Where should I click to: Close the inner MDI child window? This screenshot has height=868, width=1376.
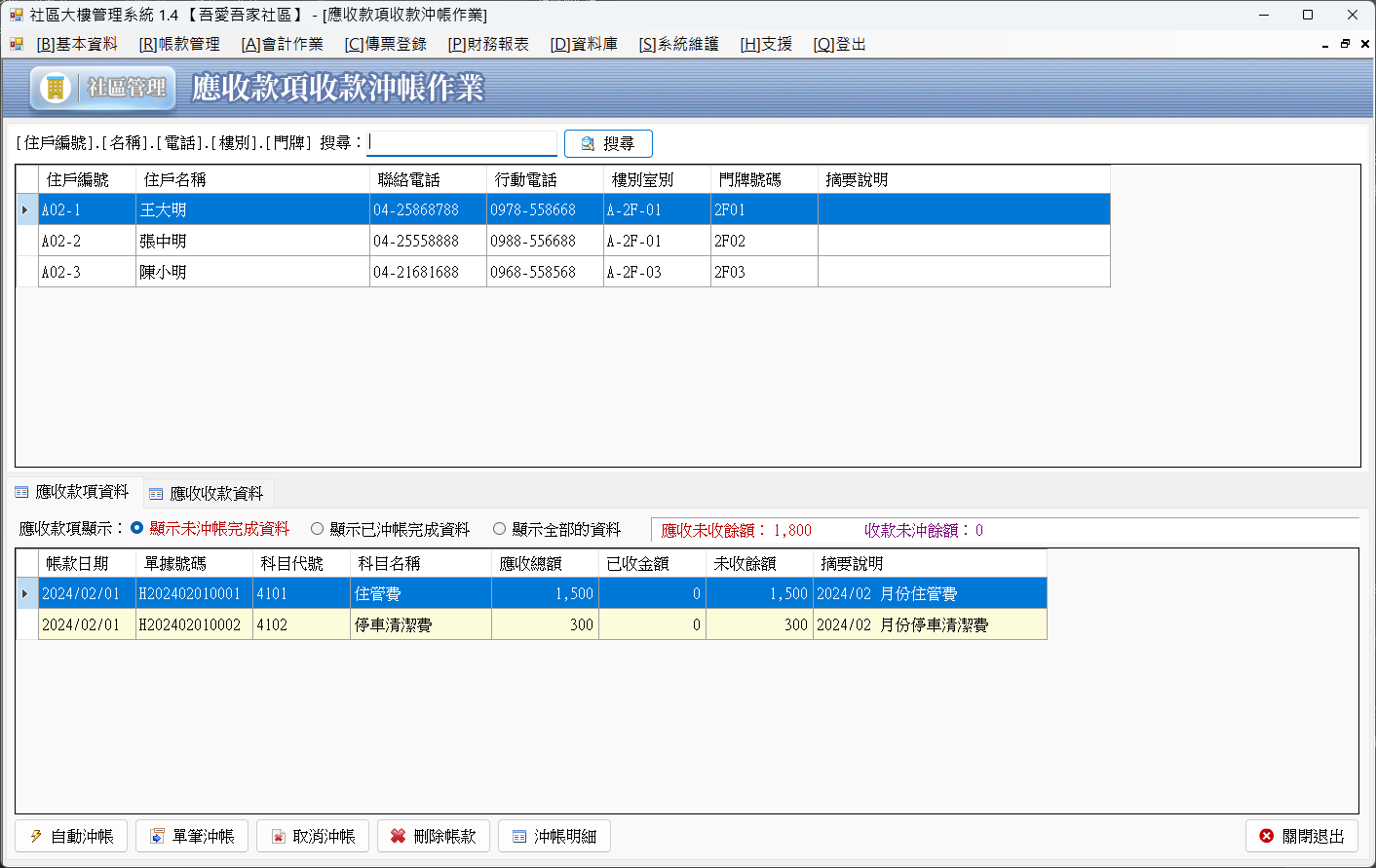[1365, 44]
